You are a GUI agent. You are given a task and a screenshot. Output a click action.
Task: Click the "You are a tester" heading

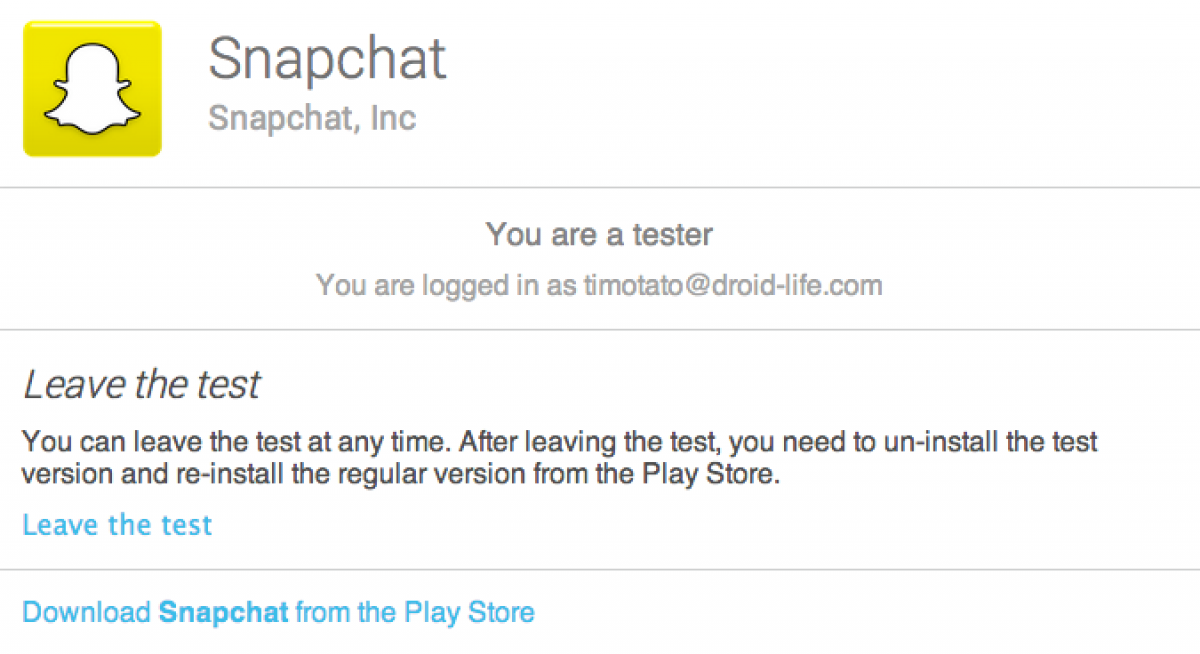tap(599, 235)
